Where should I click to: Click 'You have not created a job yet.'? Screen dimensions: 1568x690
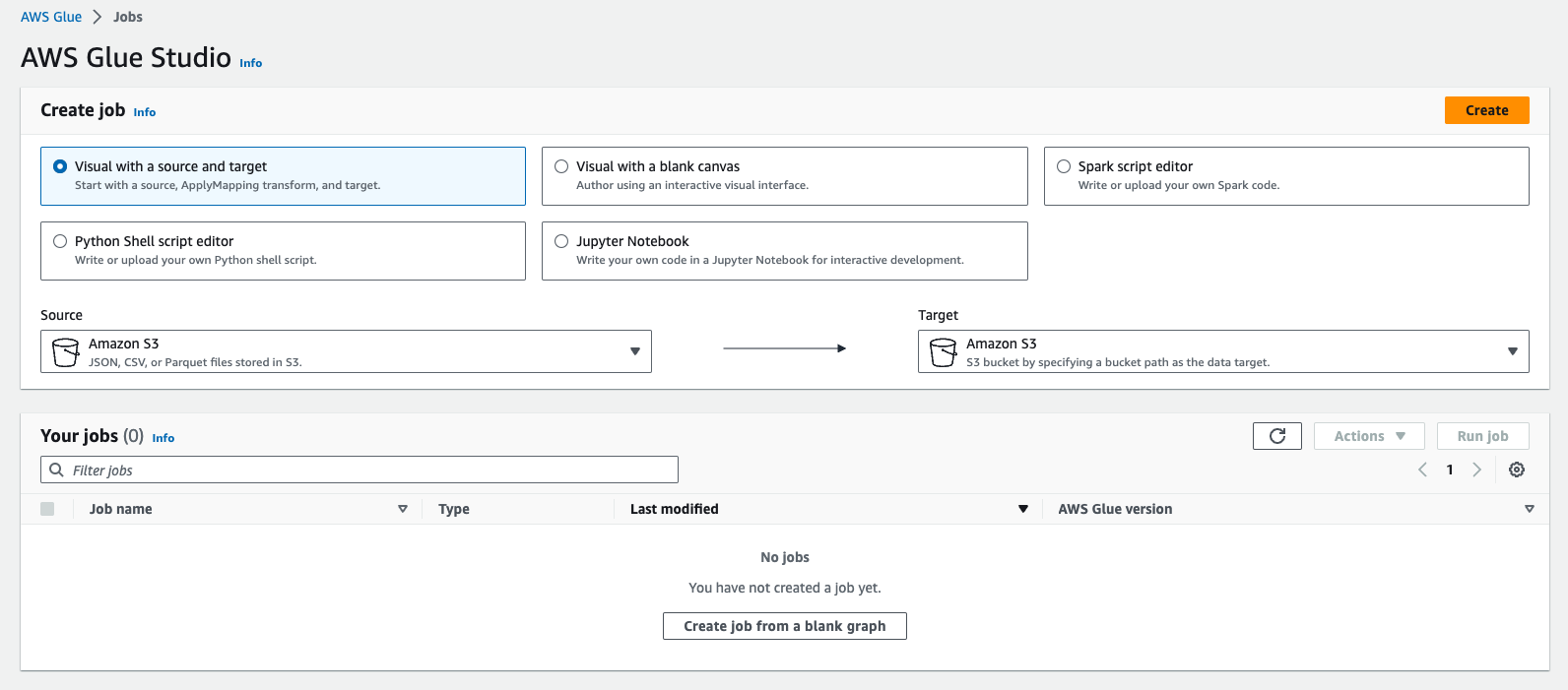785,588
